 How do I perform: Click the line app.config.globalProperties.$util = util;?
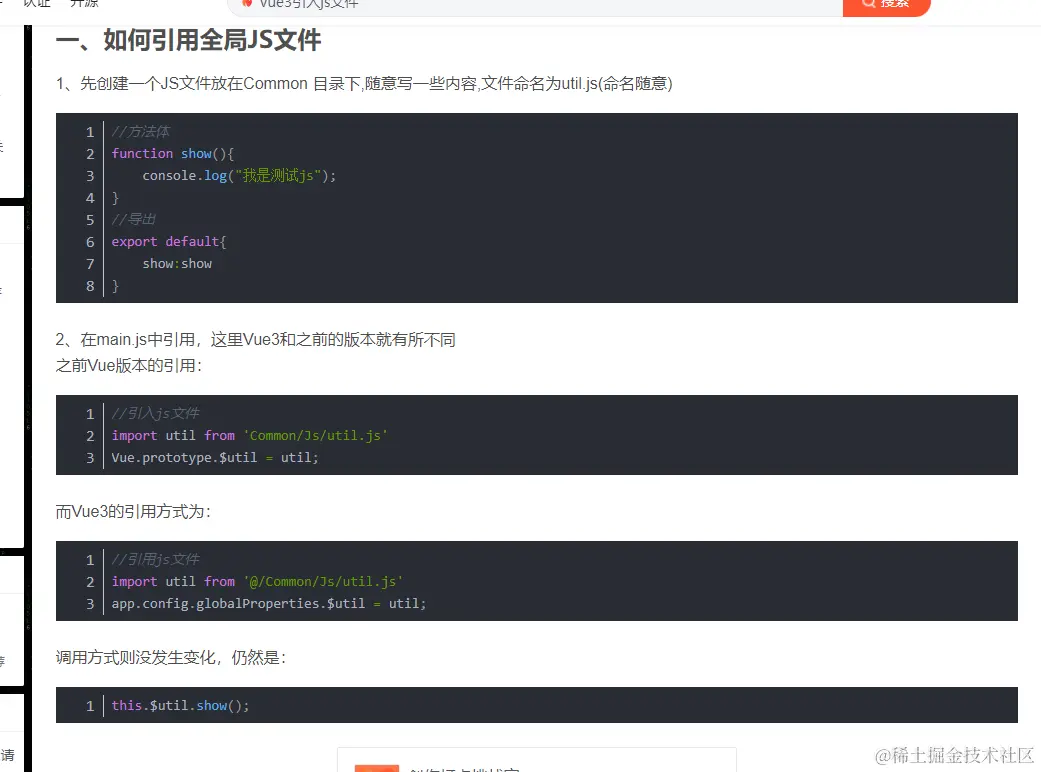pos(269,603)
